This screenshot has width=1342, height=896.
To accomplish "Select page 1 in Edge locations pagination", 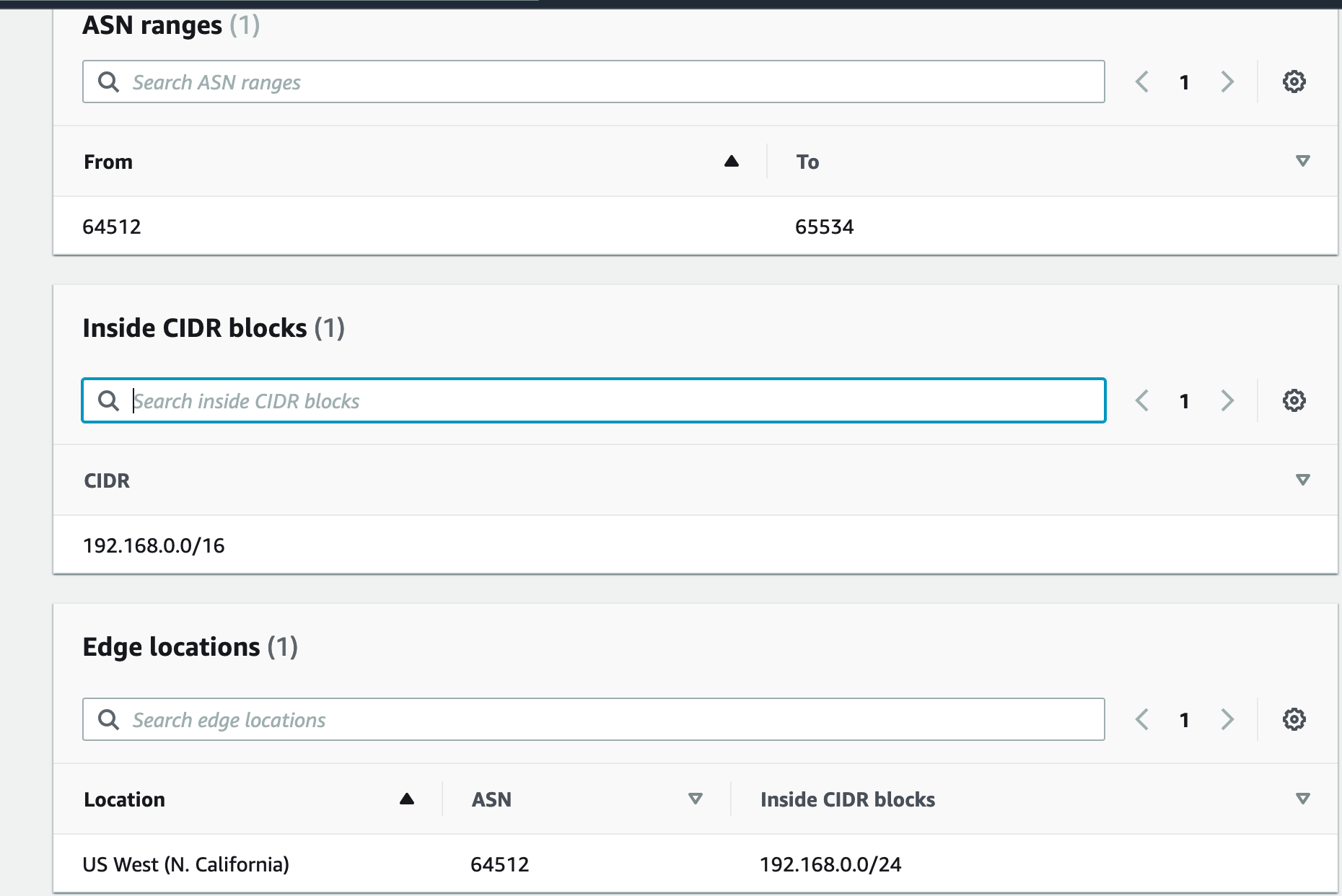I will coord(1184,719).
